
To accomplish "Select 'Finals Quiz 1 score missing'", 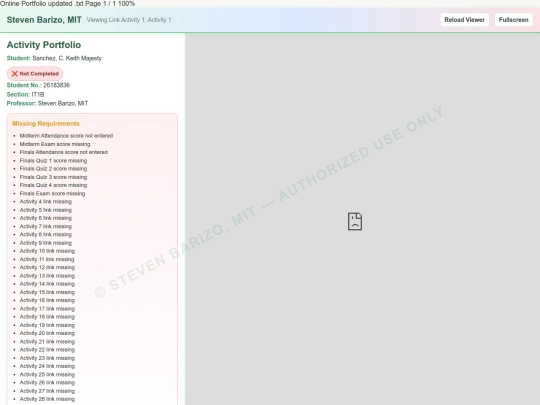I will [53, 160].
